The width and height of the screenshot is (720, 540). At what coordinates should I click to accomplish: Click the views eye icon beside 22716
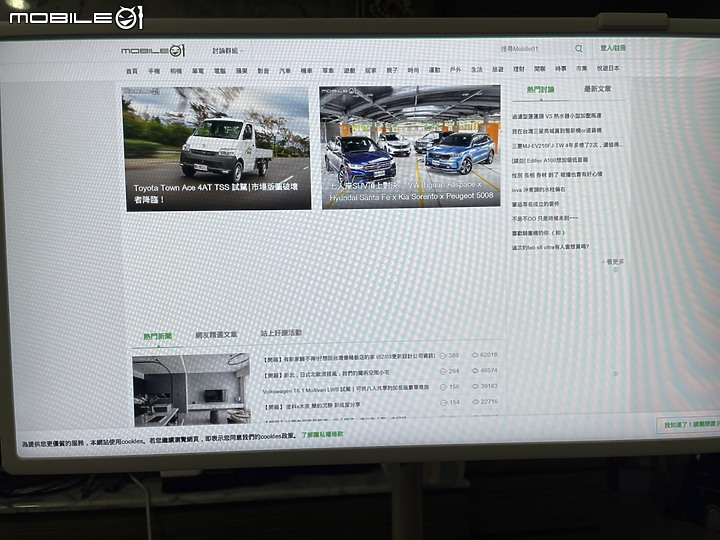tap(475, 402)
